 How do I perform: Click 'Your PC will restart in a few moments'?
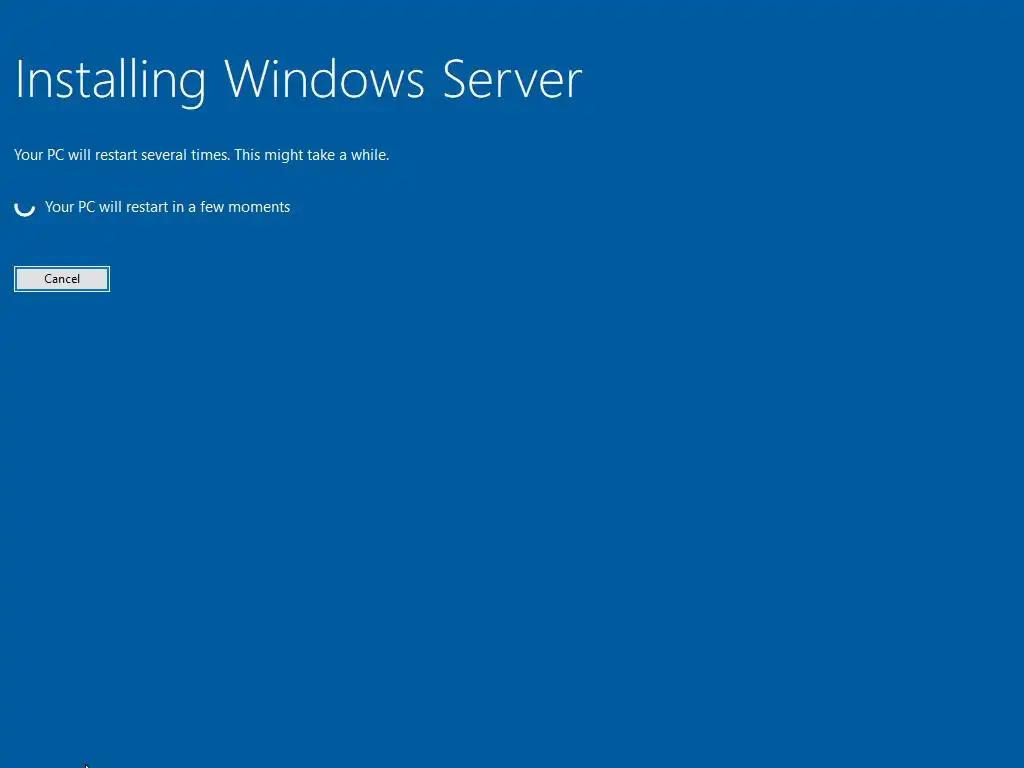click(x=167, y=207)
